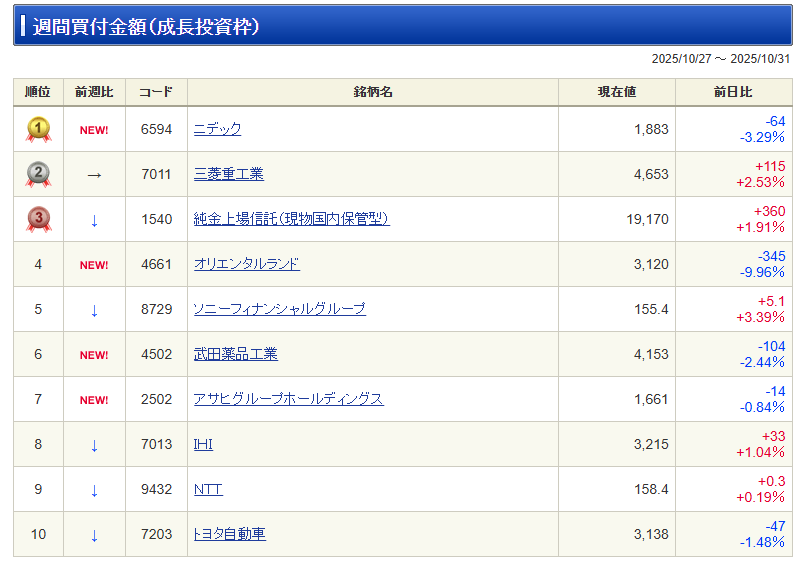Click the +2.53% change value
The width and height of the screenshot is (810, 561).
coord(760,182)
